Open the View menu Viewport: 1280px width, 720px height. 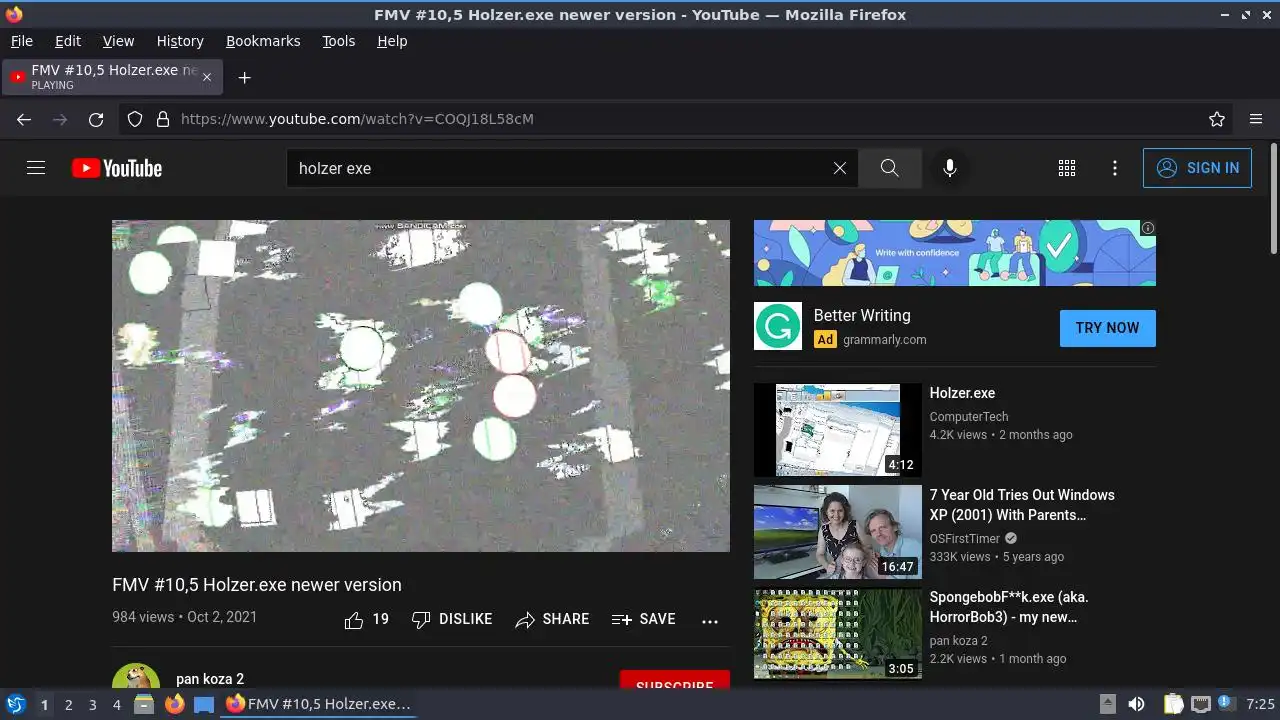coord(118,41)
